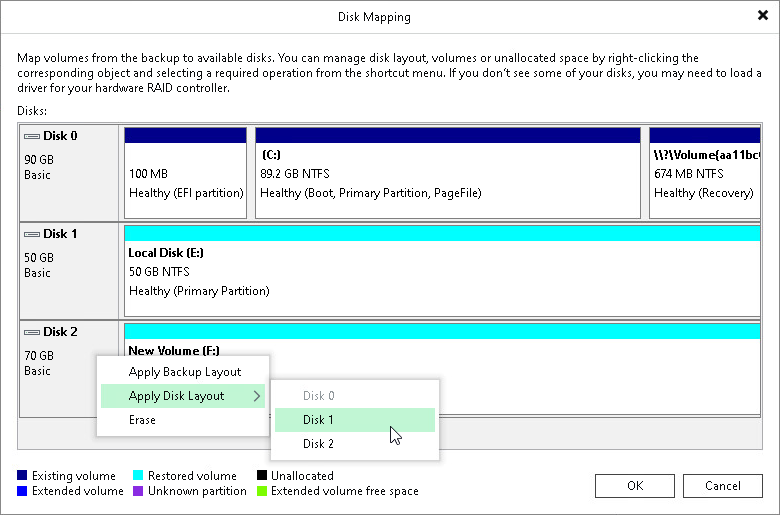Click the Disk 0 label text
The image size is (780, 515).
pyautogui.click(x=60, y=136)
